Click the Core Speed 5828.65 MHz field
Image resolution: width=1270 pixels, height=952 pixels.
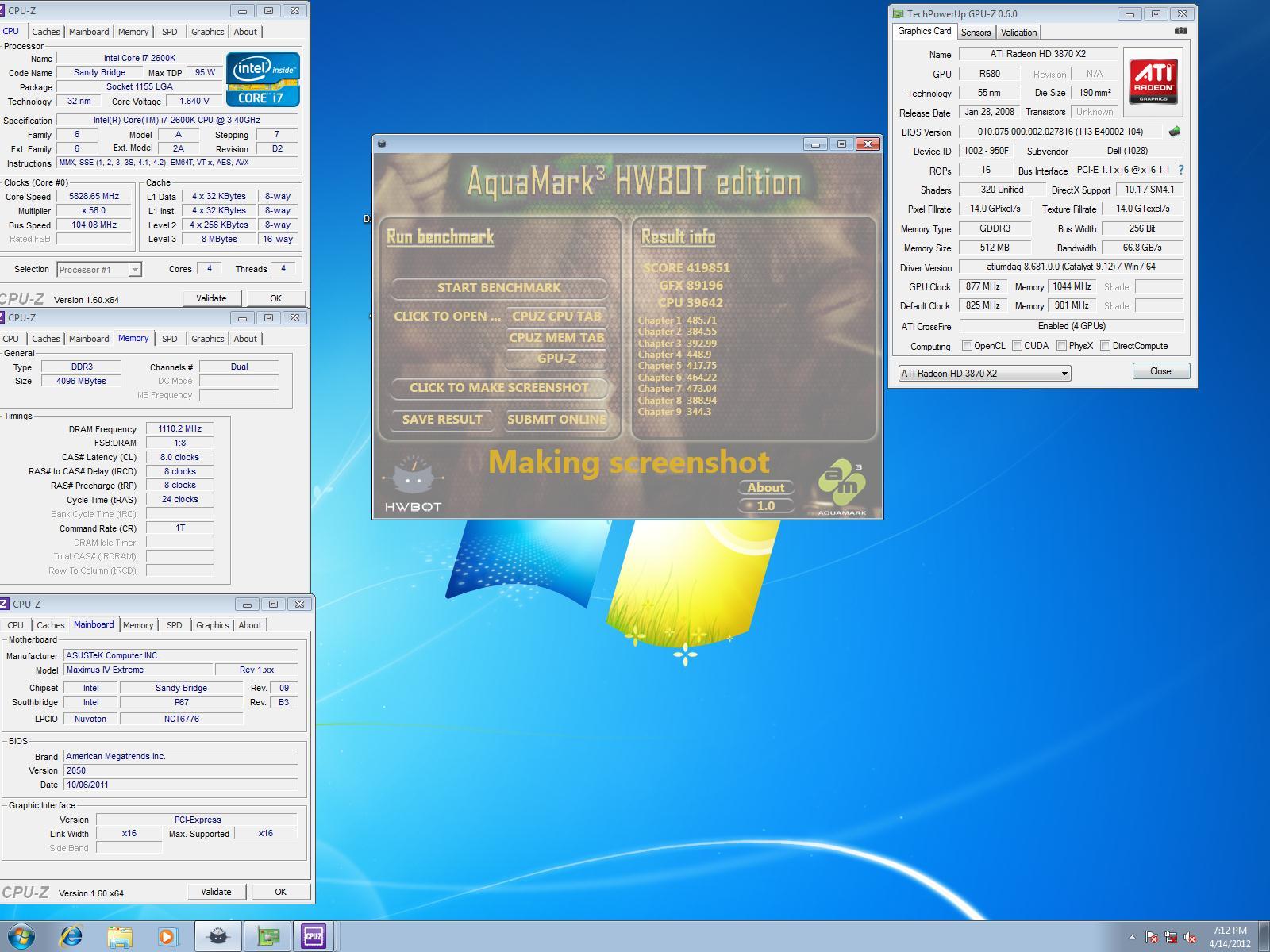(94, 197)
